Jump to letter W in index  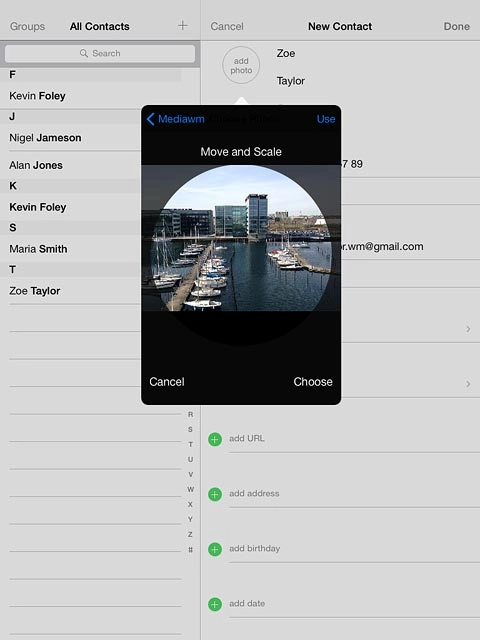pos(191,489)
